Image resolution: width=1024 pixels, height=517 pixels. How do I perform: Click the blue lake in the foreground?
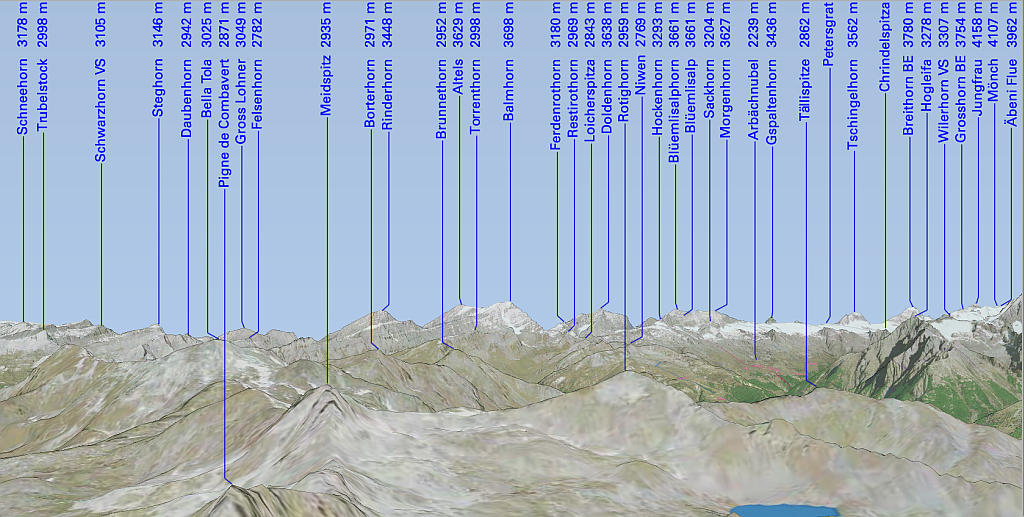784,511
